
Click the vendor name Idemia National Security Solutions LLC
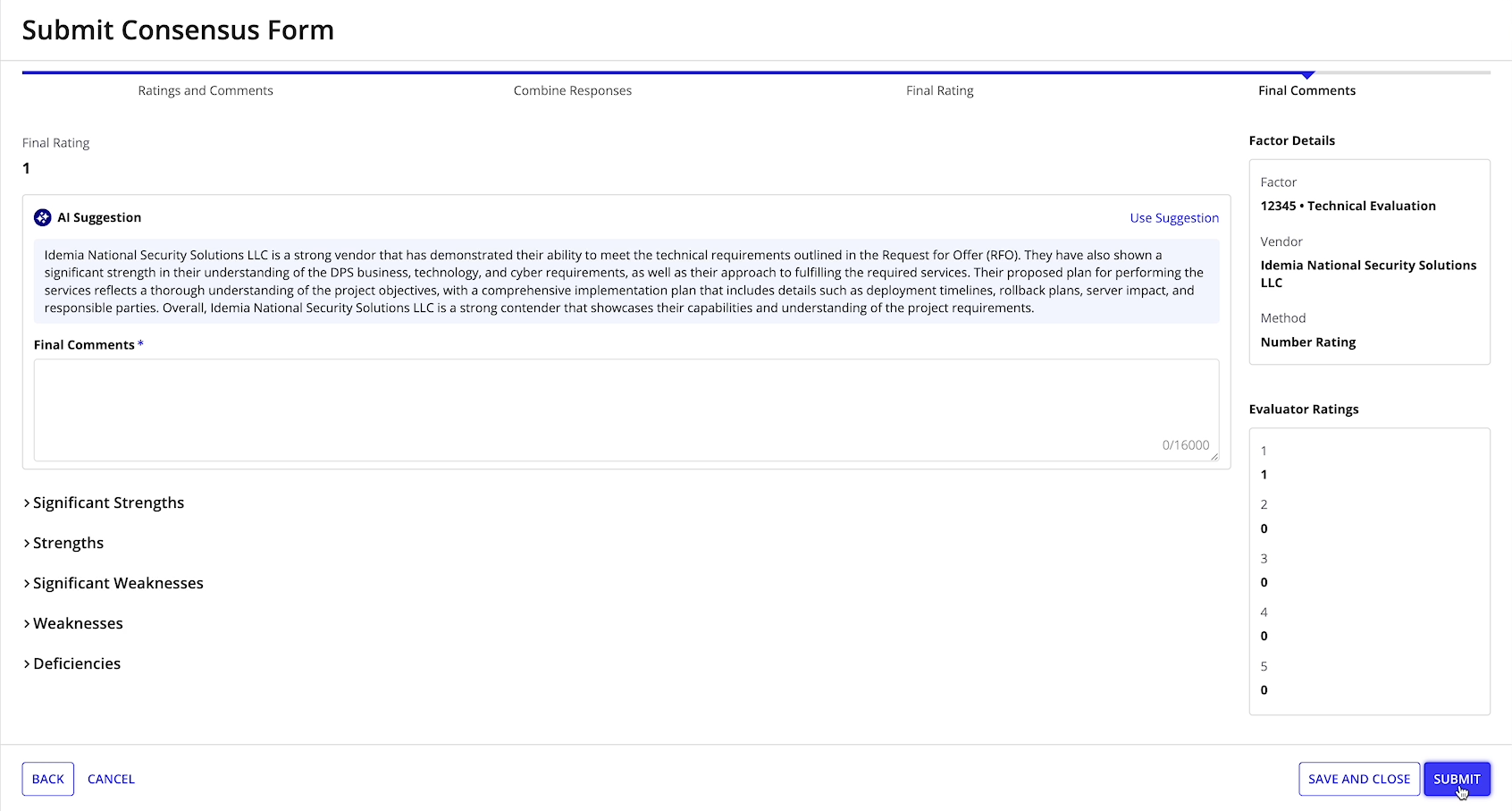[1368, 274]
